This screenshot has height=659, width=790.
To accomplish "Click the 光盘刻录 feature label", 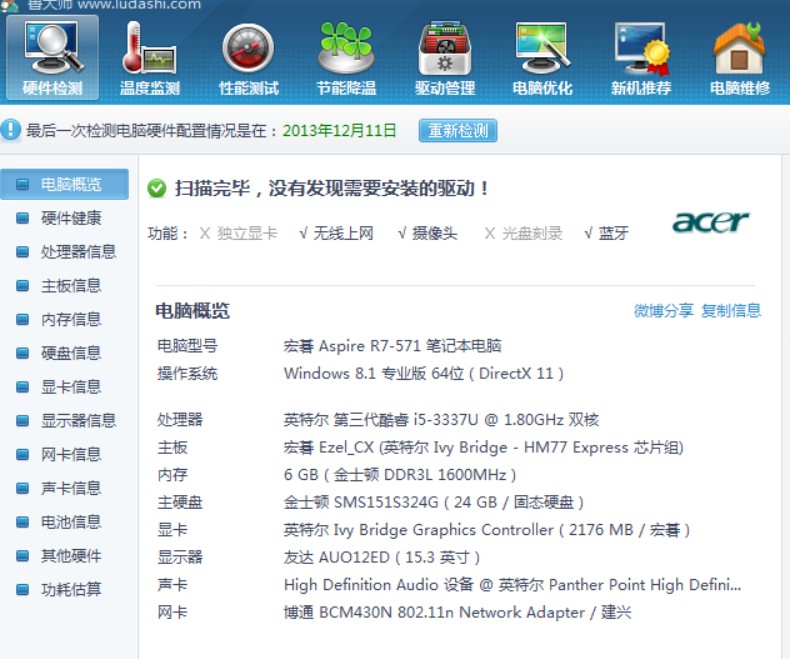I will pyautogui.click(x=532, y=233).
